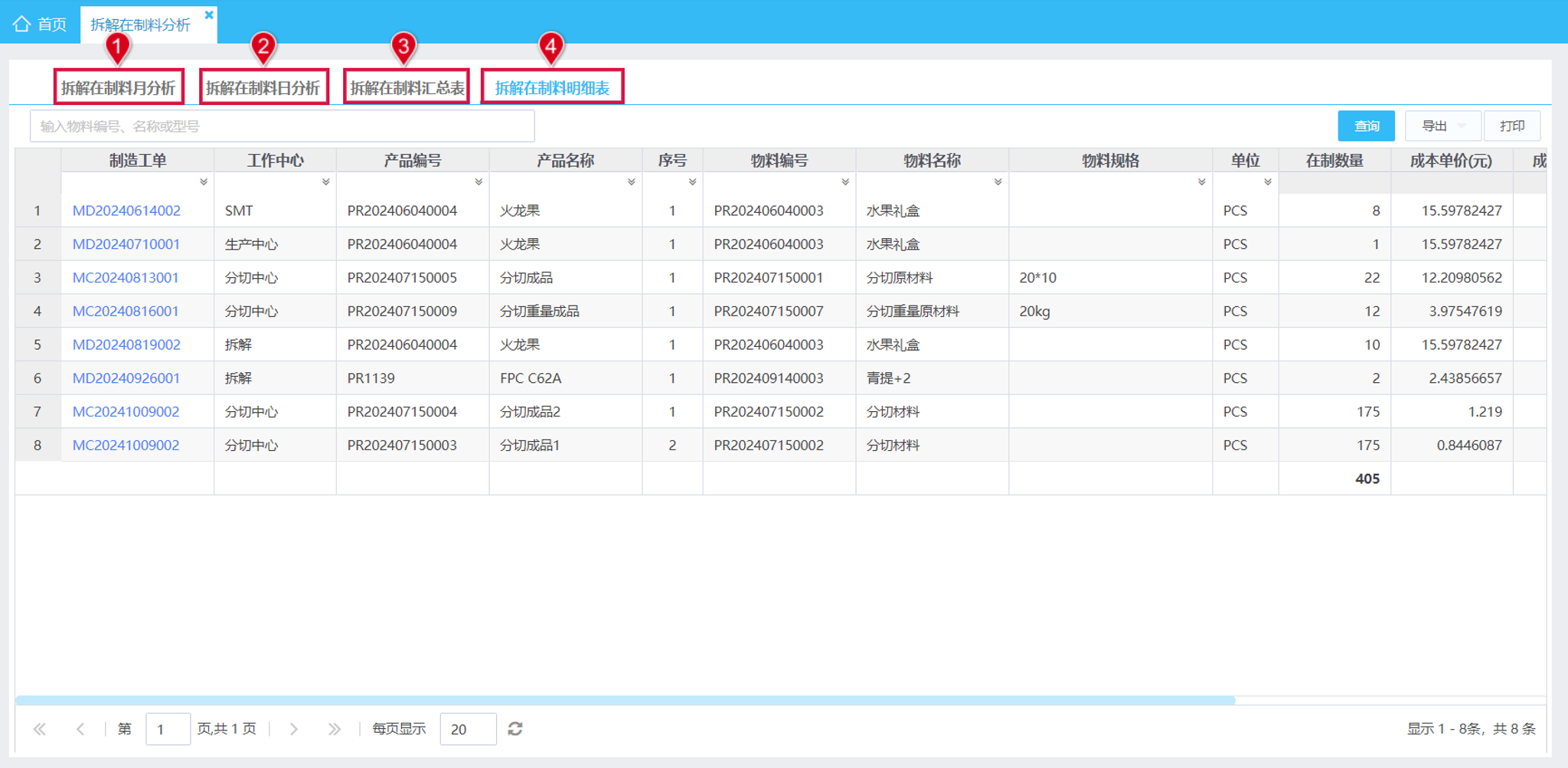Open work order MC20240813001 link
This screenshot has width=1568, height=768.
pyautogui.click(x=126, y=278)
